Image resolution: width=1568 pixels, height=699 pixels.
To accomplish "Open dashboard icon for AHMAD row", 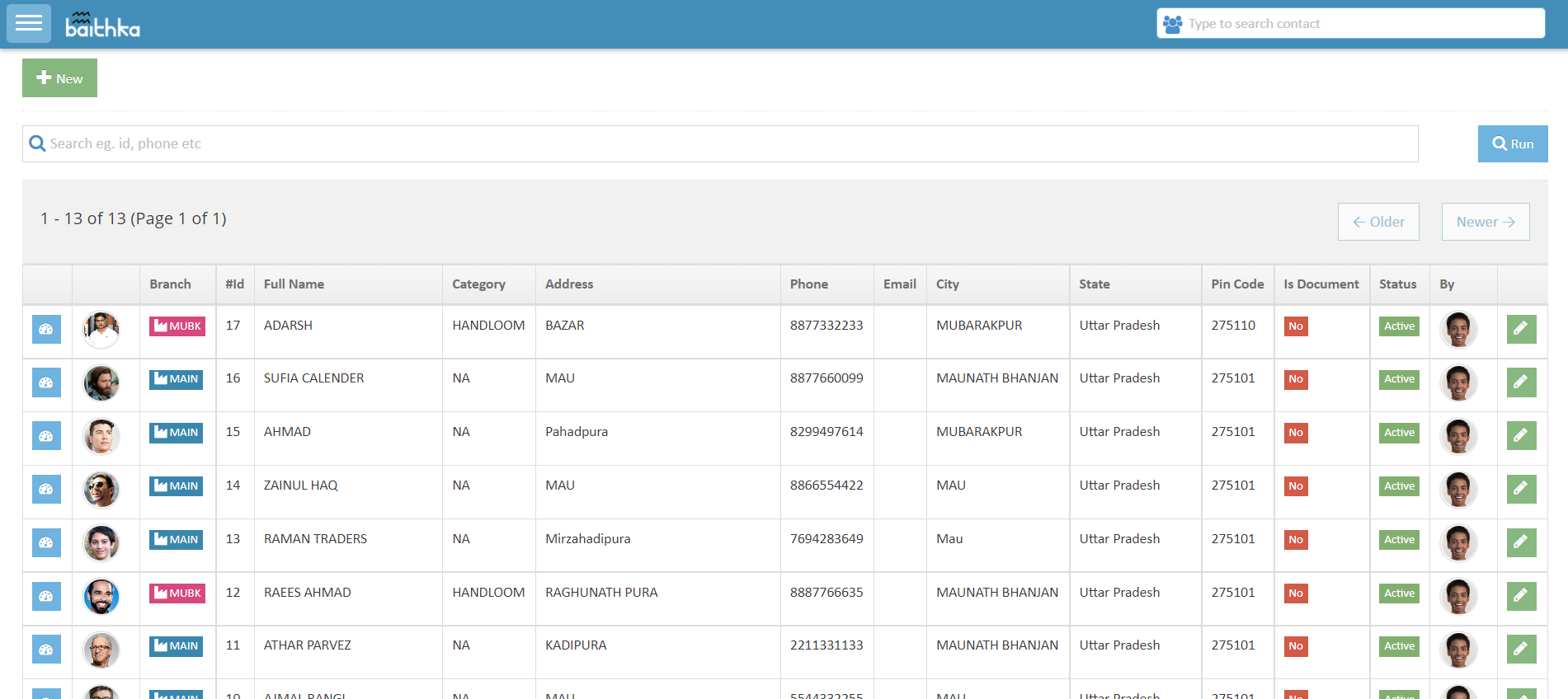I will click(46, 436).
